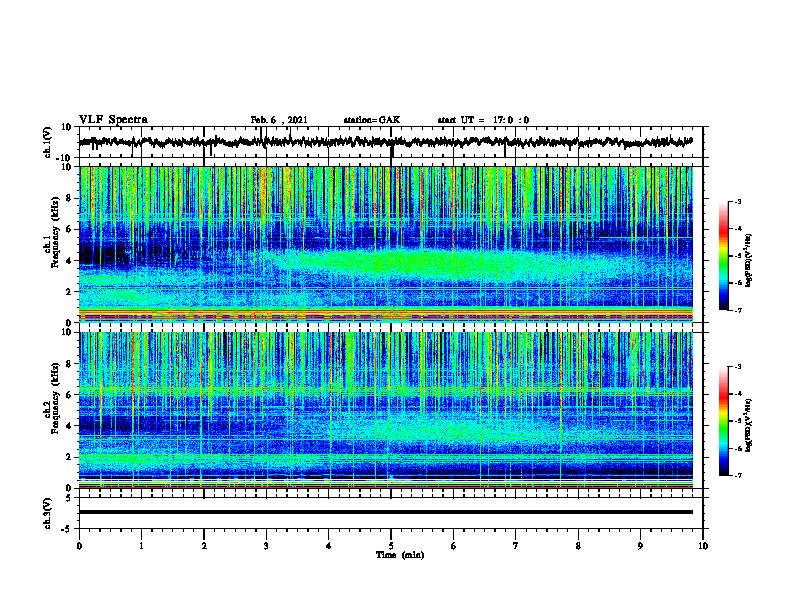Click the "Time (min)" axis title
This screenshot has width=792, height=612.
click(400, 555)
